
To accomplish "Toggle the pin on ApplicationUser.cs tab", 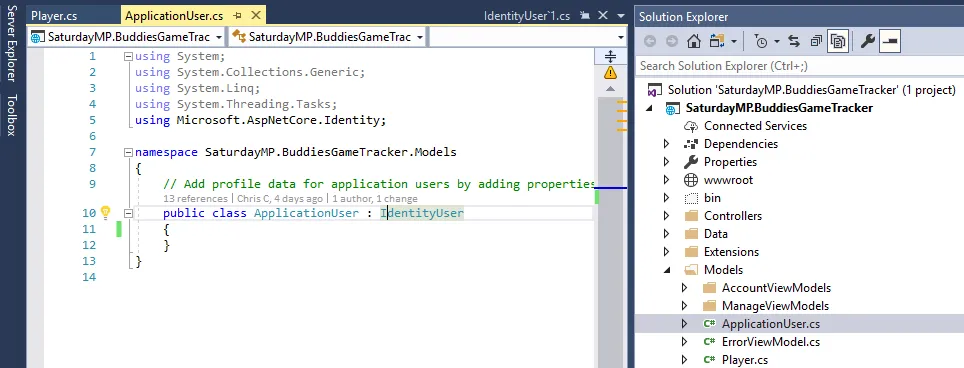I will click(238, 15).
